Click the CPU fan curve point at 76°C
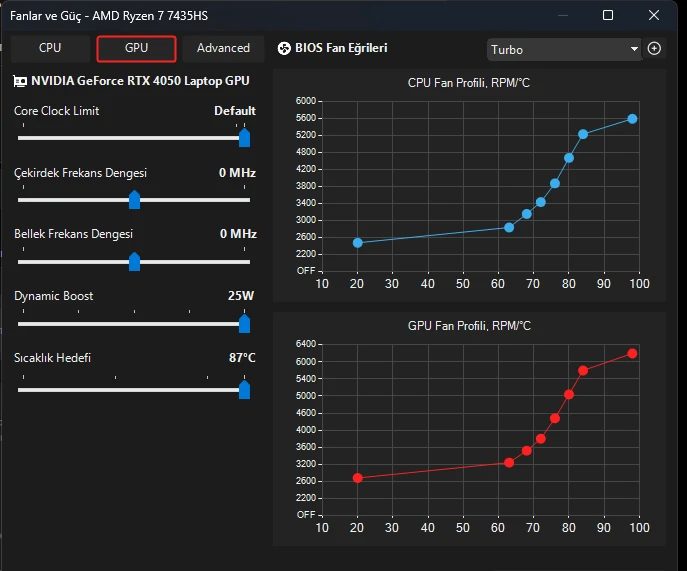The width and height of the screenshot is (687, 571). (x=555, y=184)
